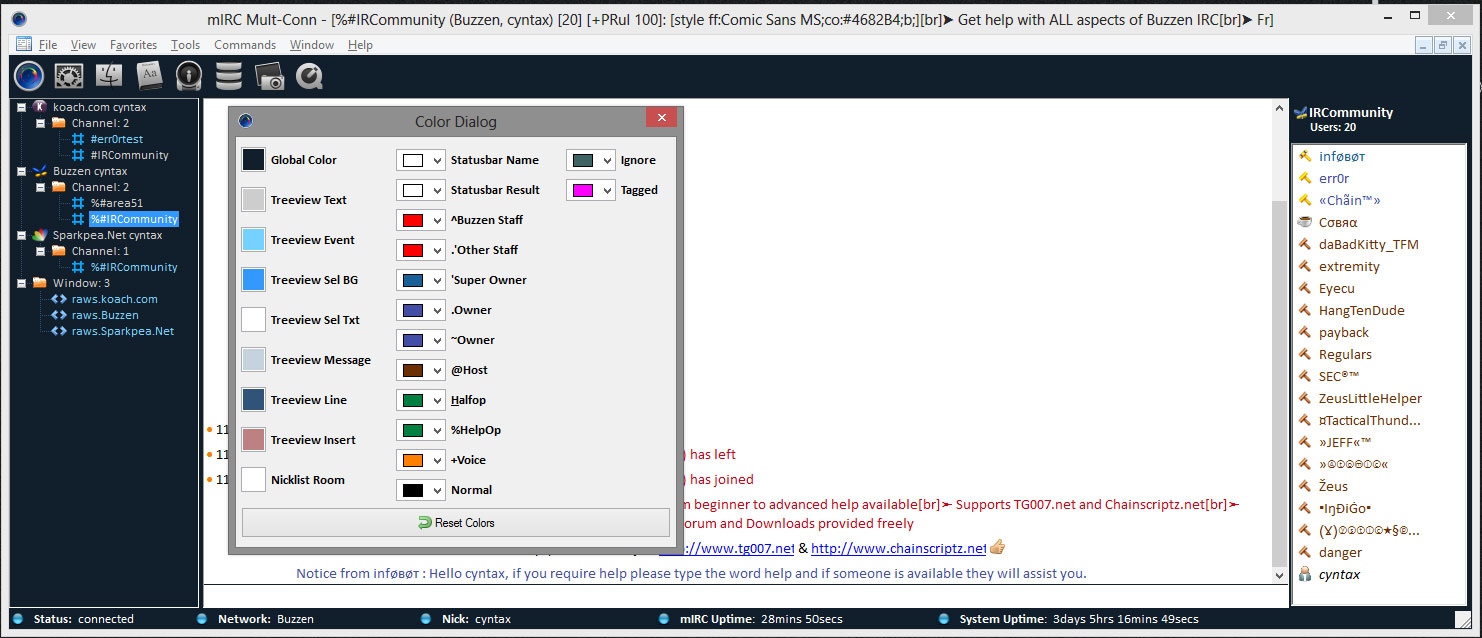Open the Commands menu
1482x638 pixels.
(245, 45)
